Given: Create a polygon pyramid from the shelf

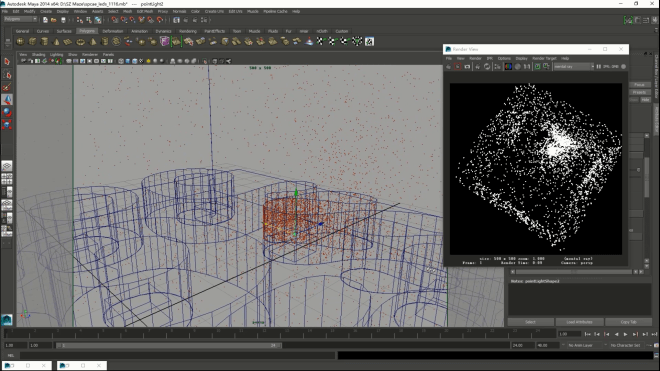Looking at the screenshot, I should coord(93,41).
